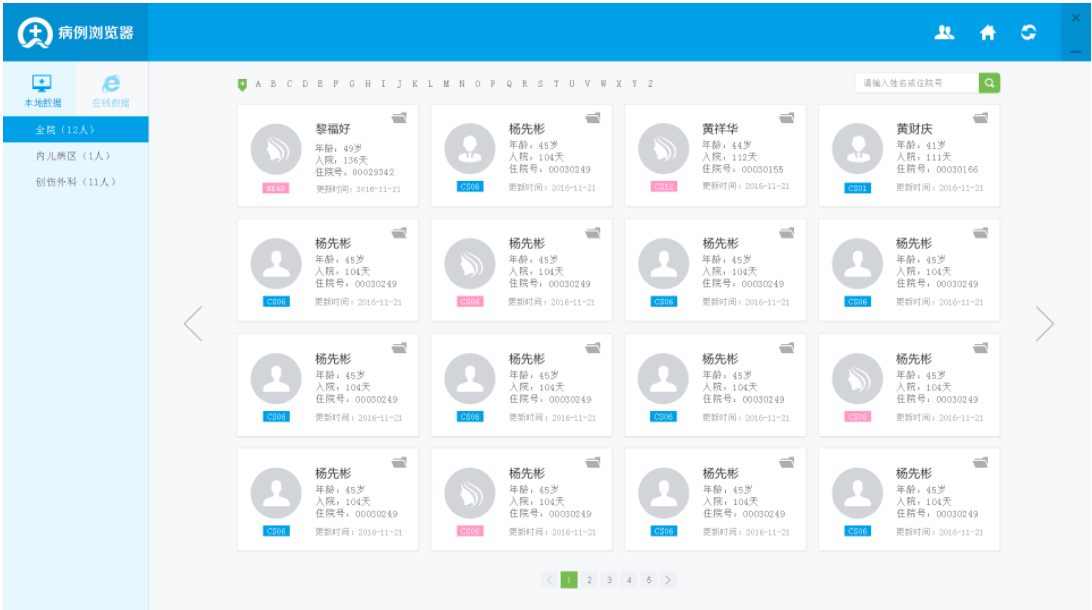This screenshot has width=1092, height=610.
Task: Filter patients by letter Z
Action: point(650,84)
